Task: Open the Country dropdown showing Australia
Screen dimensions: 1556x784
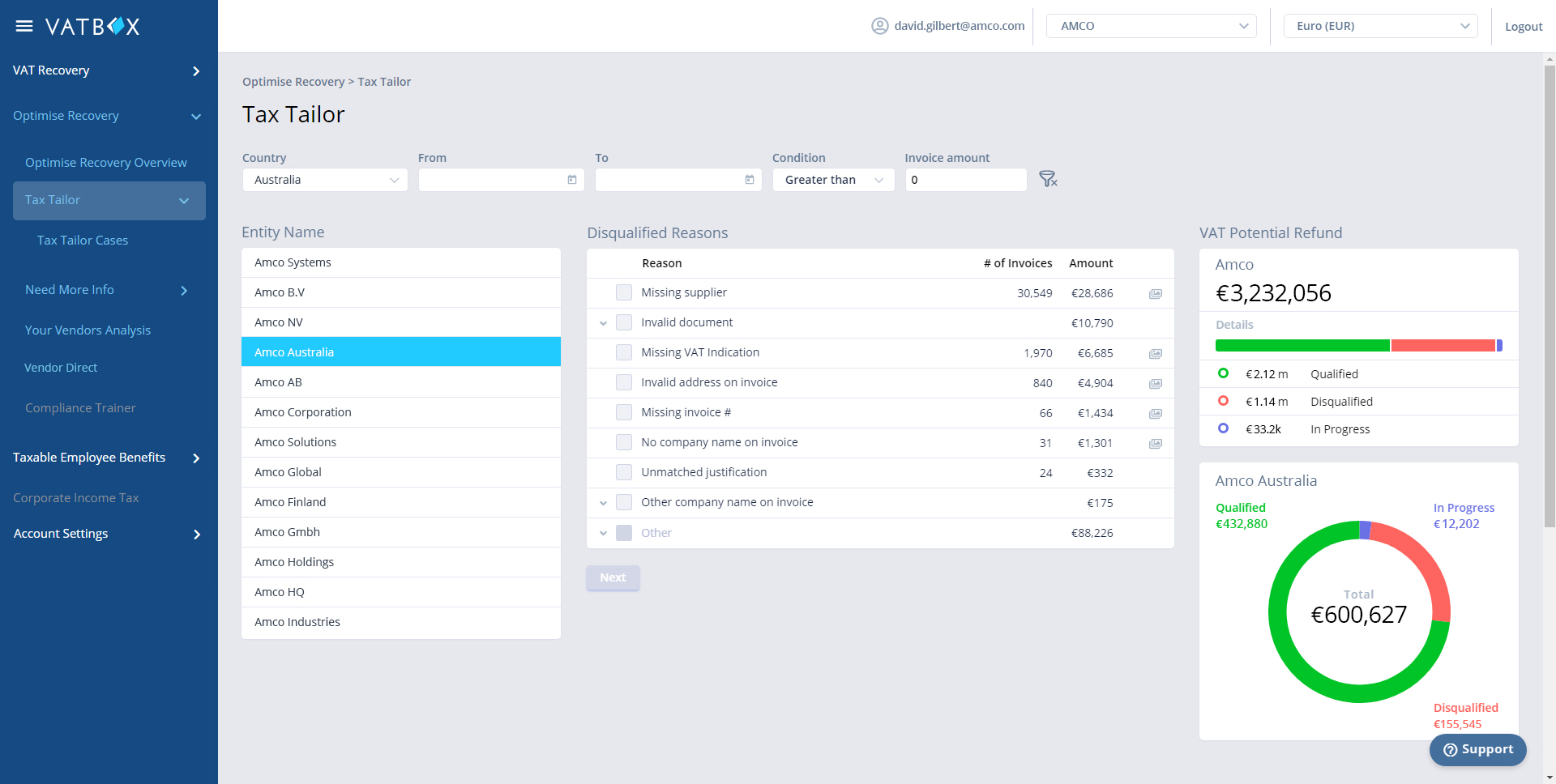Action: pos(324,179)
